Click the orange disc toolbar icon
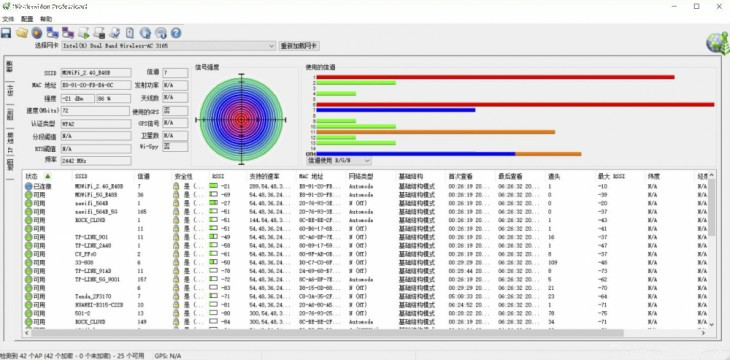 (x=37, y=33)
